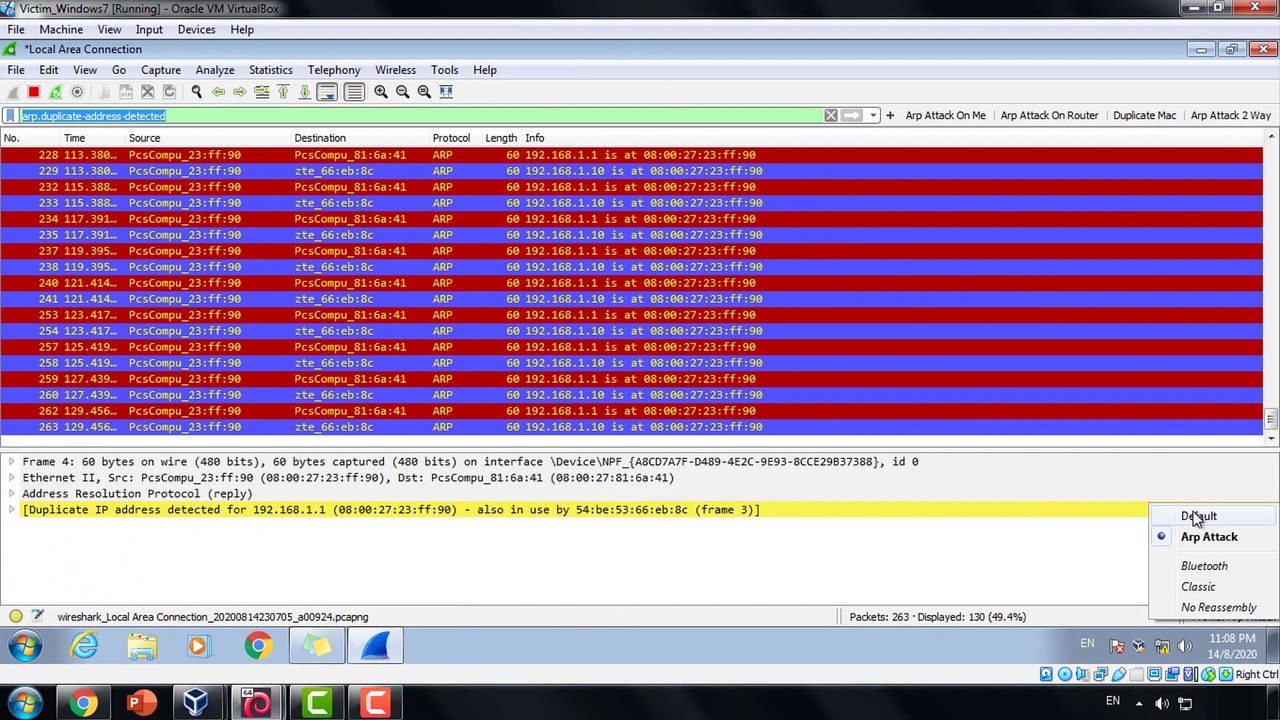Screen dimensions: 1280x720
Task: Jump to the first packet icon
Action: click(283, 92)
